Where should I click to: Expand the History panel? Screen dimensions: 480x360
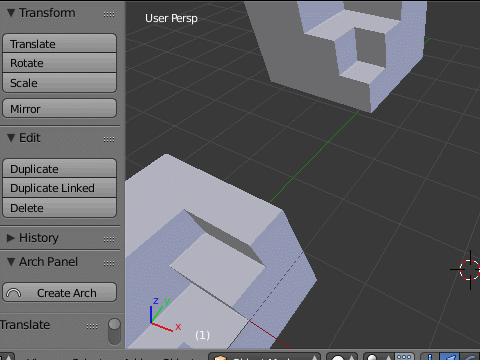(11, 238)
